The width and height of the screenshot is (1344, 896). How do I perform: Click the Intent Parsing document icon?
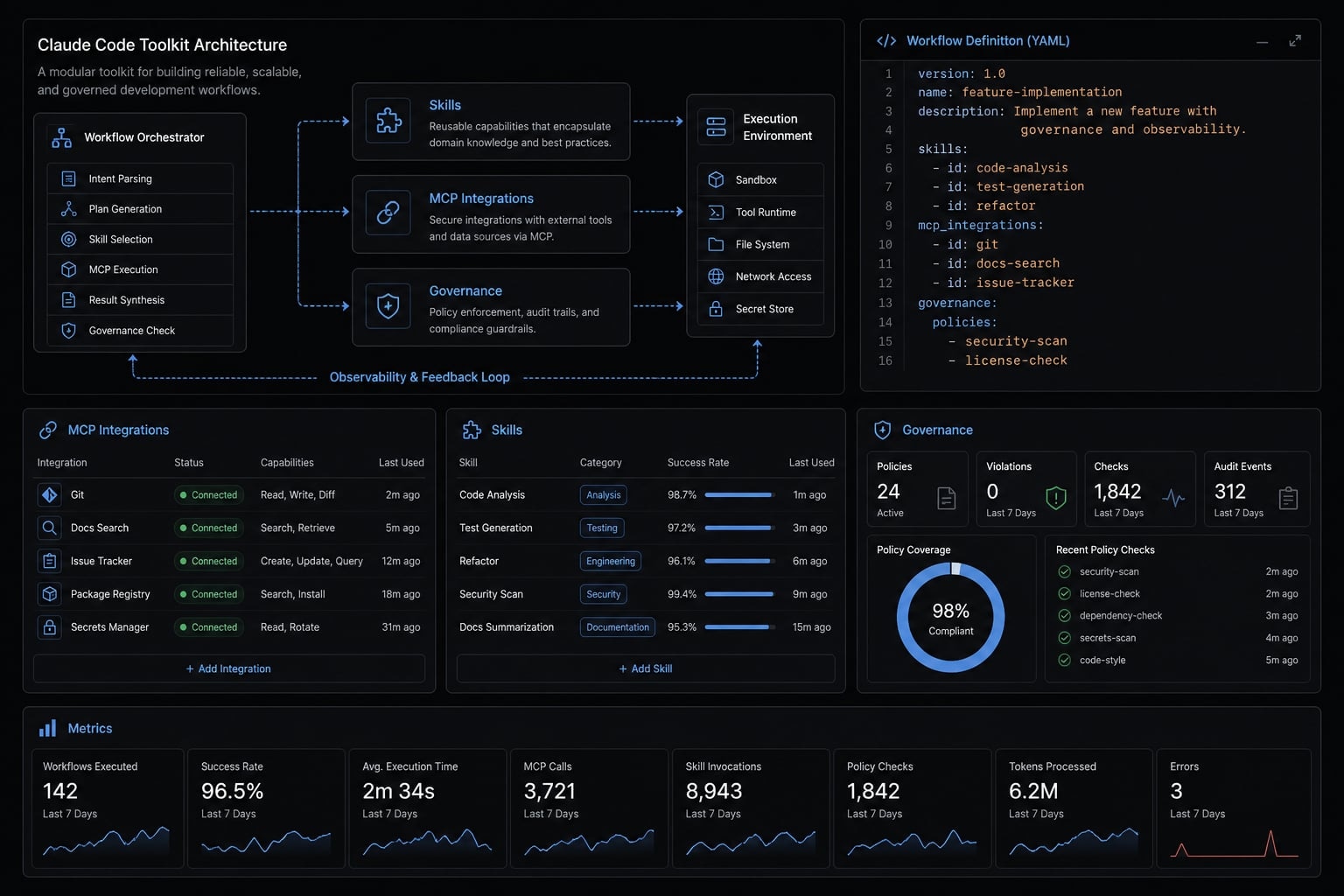click(68, 178)
